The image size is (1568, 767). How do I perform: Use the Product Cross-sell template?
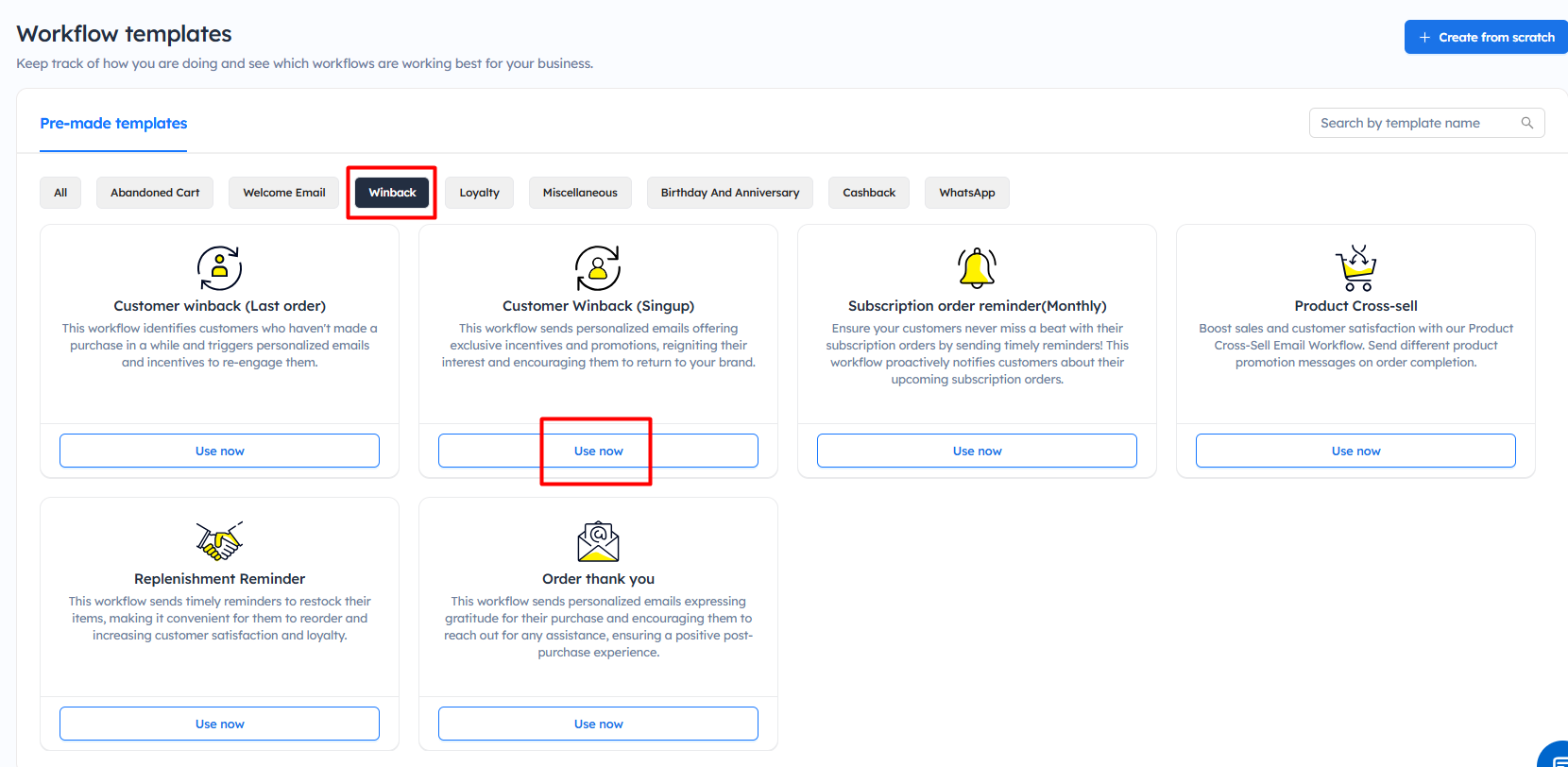pyautogui.click(x=1355, y=452)
